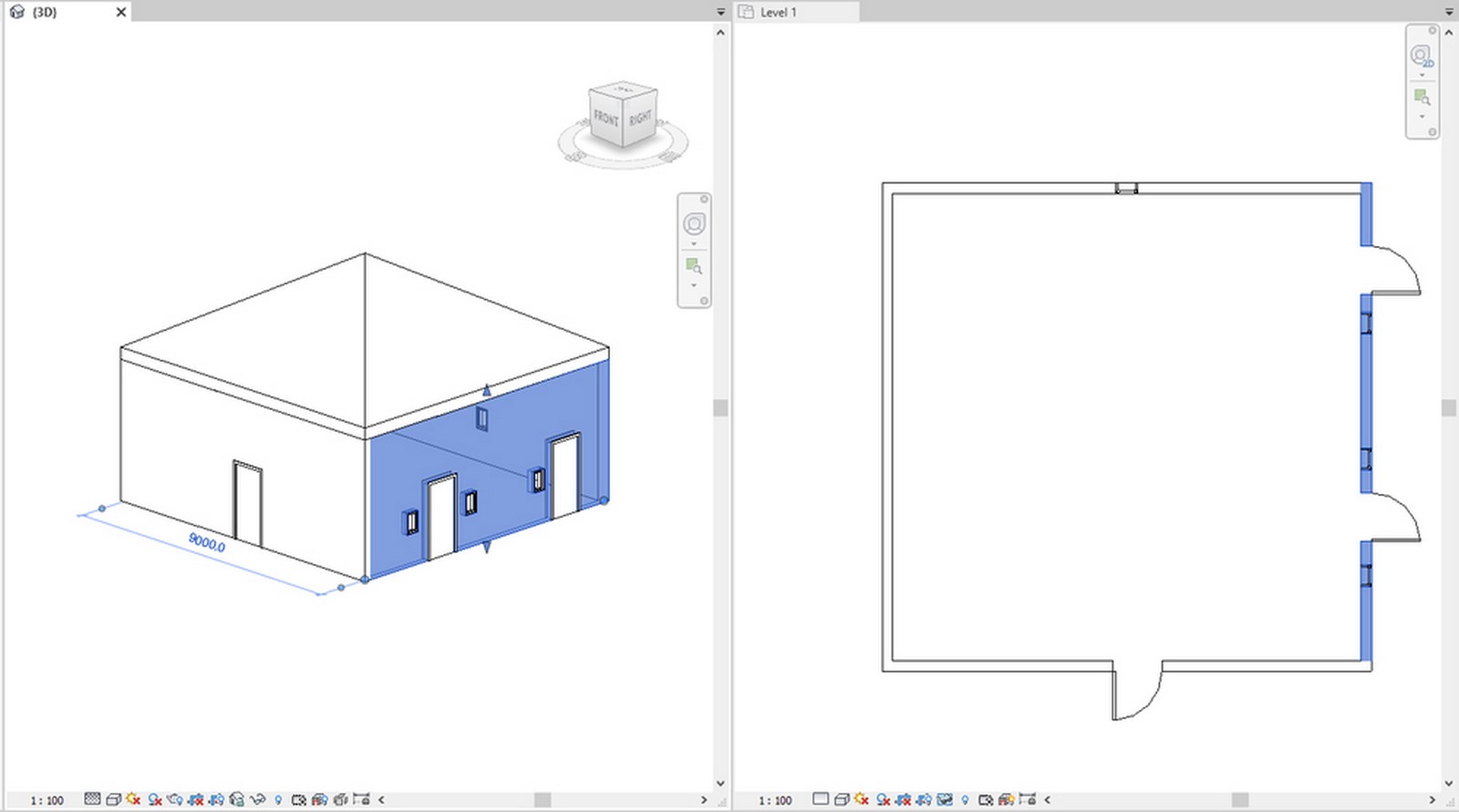Click the down arrow of 3D pane scrollbar
The height and width of the screenshot is (812, 1459).
720,783
